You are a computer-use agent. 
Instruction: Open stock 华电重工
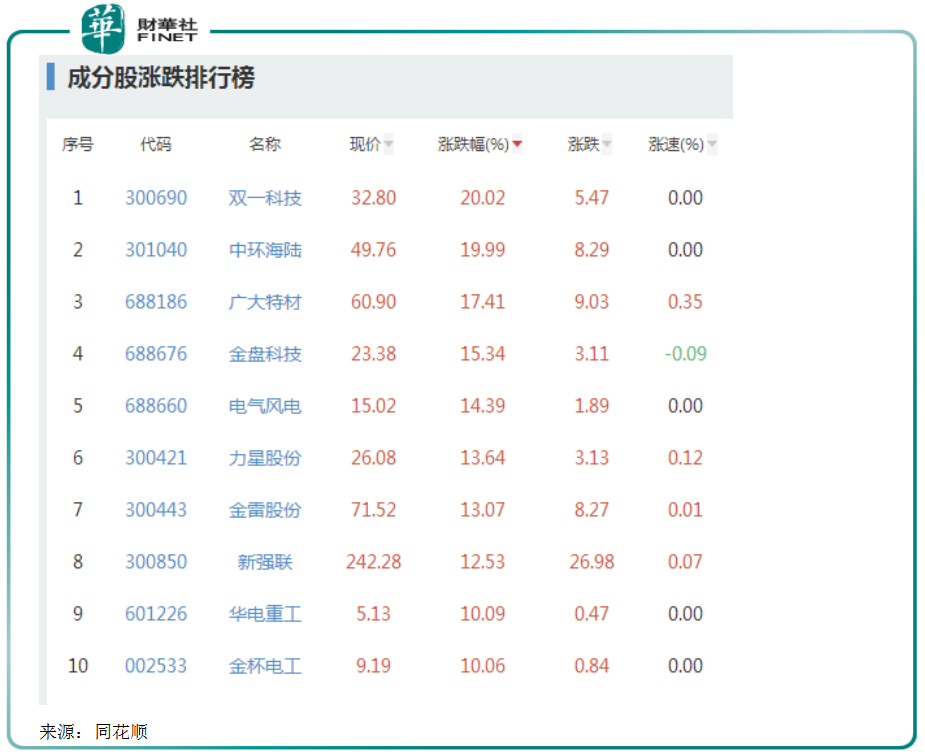[x=265, y=614]
